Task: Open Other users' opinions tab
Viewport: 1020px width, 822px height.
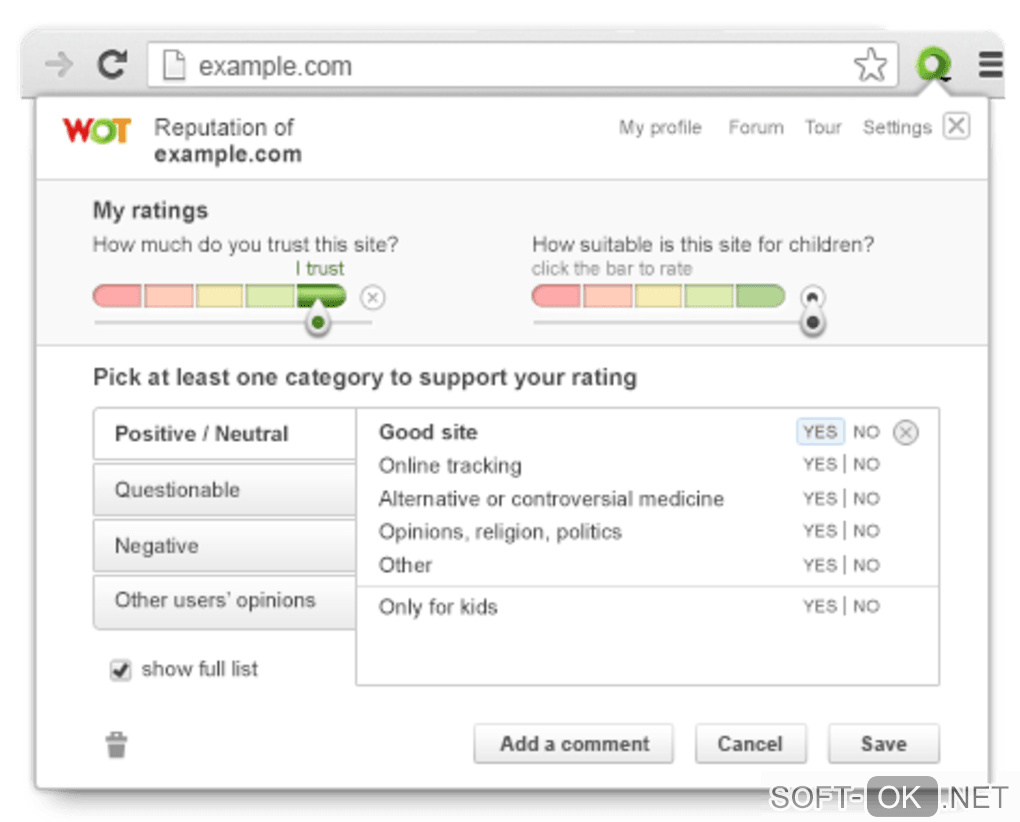Action: point(224,601)
